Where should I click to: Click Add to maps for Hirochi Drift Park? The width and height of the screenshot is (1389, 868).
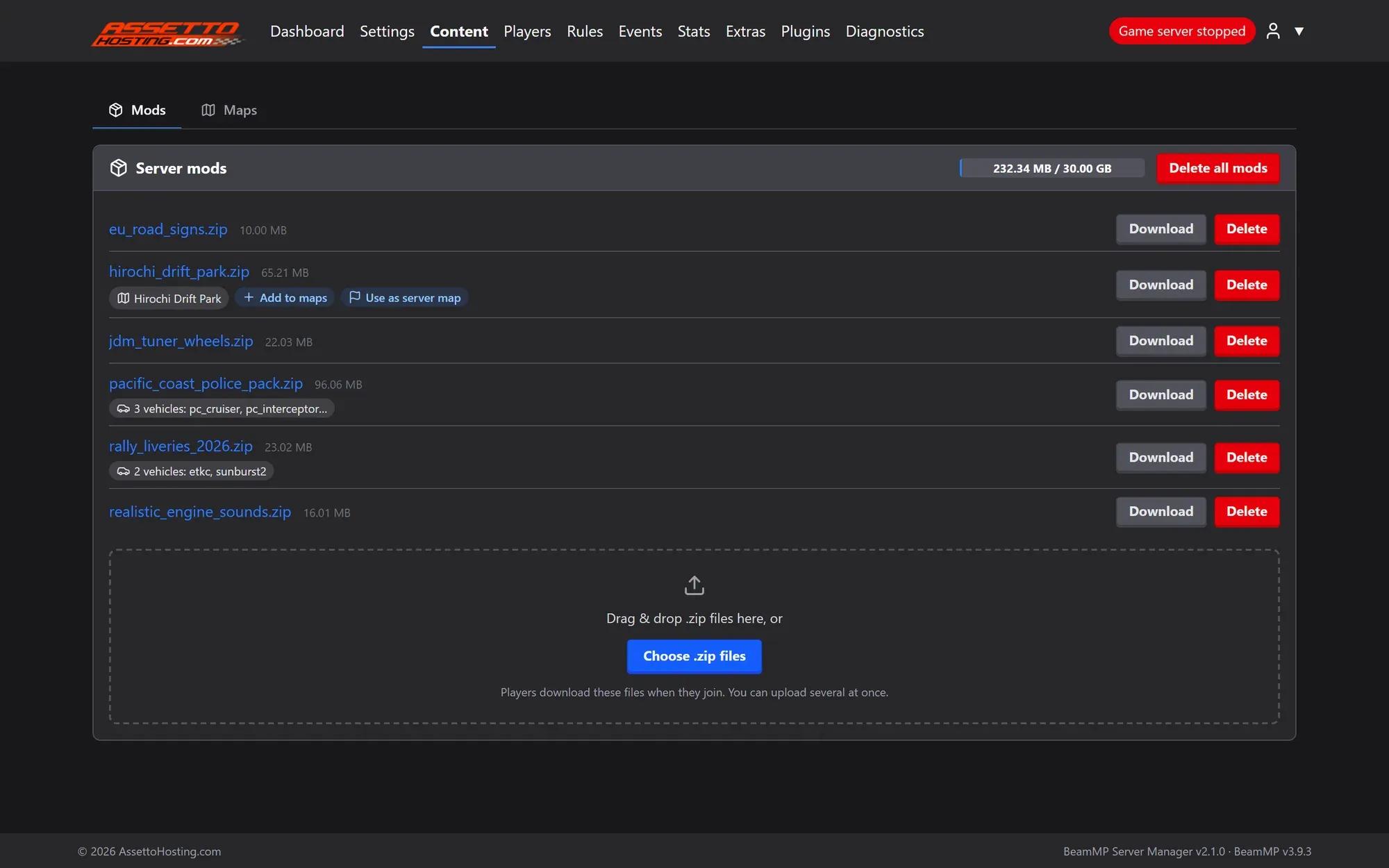pyautogui.click(x=285, y=297)
